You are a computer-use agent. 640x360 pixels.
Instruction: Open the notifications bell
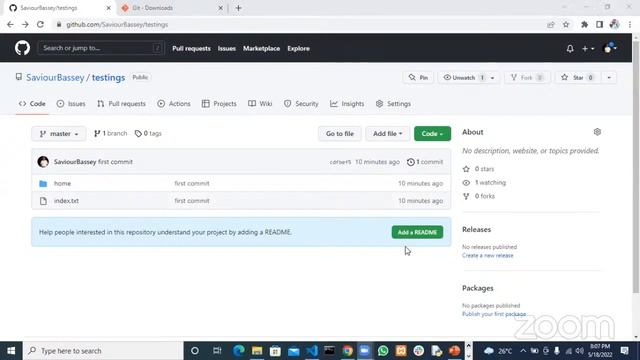point(570,49)
